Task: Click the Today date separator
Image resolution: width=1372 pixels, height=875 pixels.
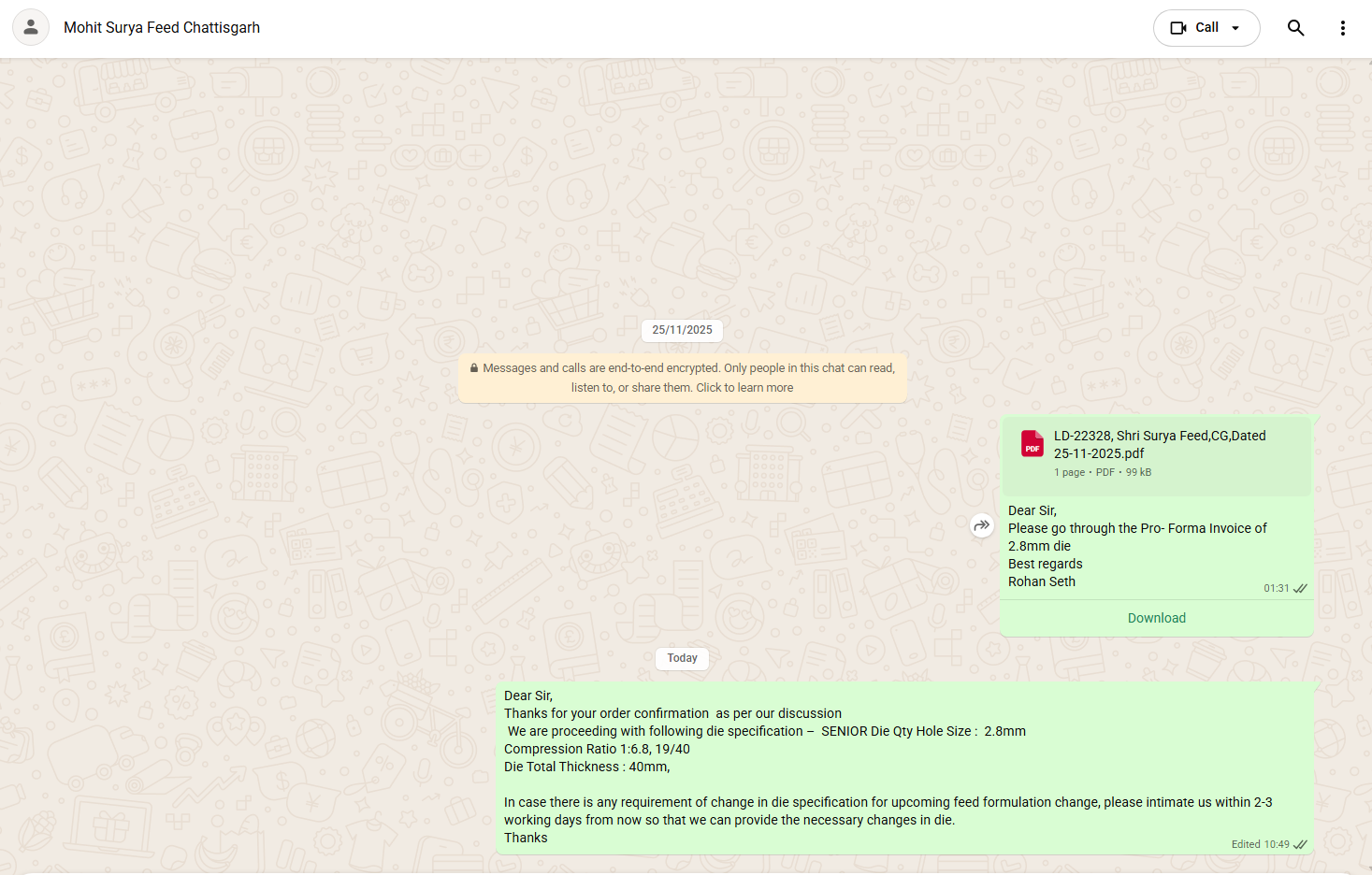Action: click(682, 658)
